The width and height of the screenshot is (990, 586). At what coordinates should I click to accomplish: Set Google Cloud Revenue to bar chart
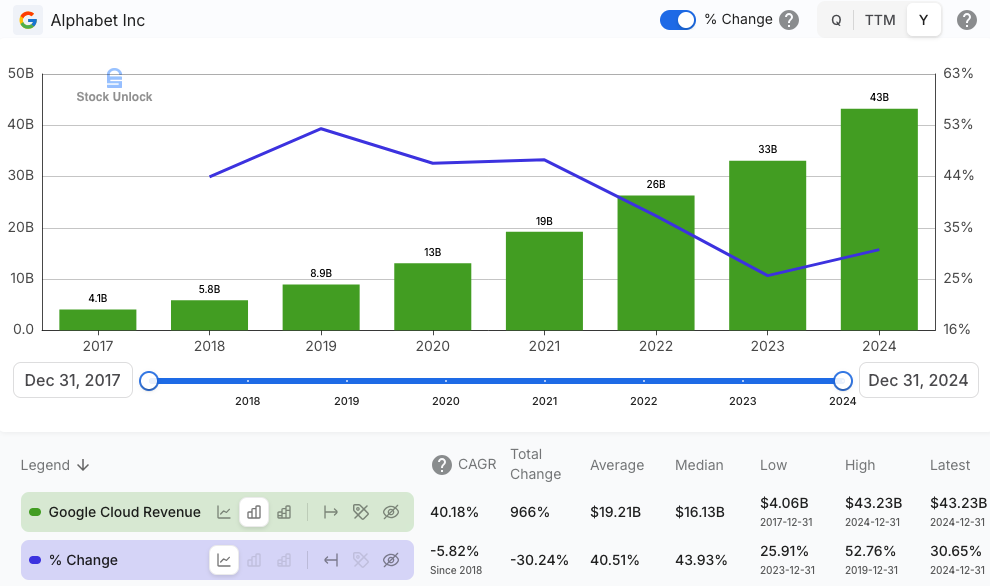[x=254, y=512]
